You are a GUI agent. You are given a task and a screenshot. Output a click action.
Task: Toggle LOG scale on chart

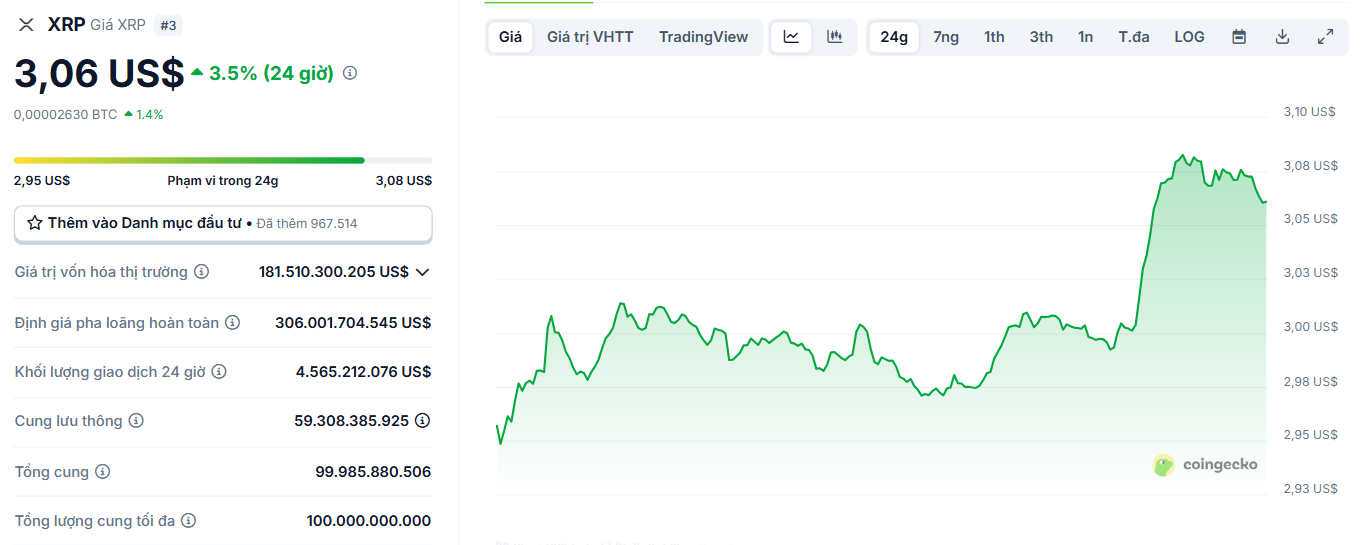pyautogui.click(x=1189, y=37)
